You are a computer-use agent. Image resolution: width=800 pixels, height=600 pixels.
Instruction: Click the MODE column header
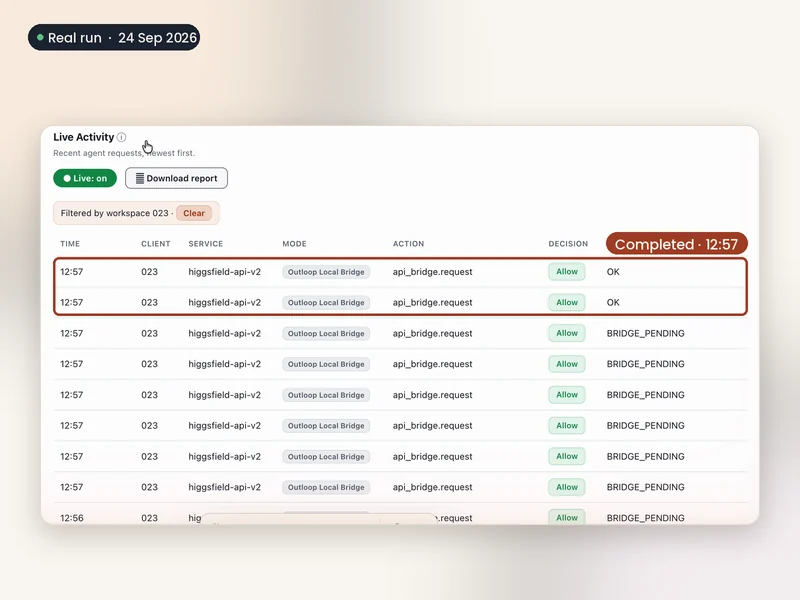point(294,244)
